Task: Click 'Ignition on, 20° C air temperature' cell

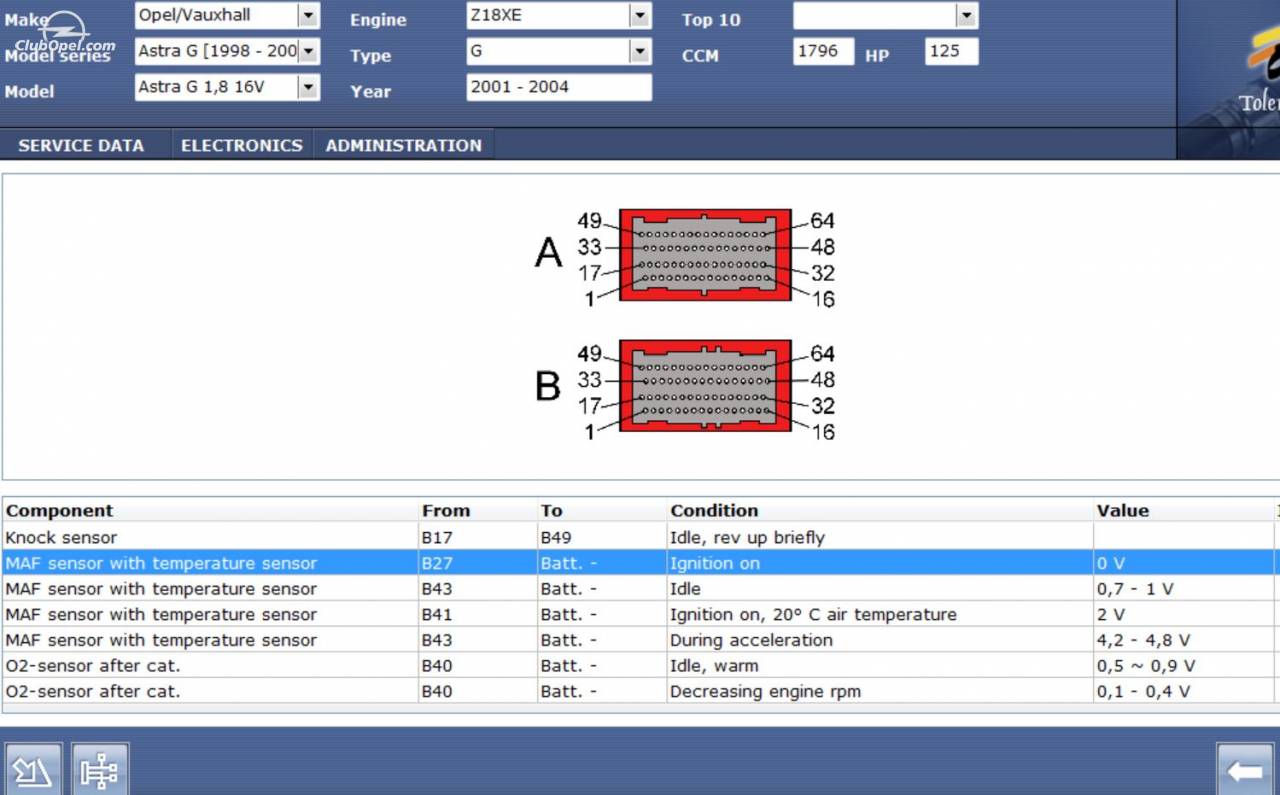Action: pos(880,614)
